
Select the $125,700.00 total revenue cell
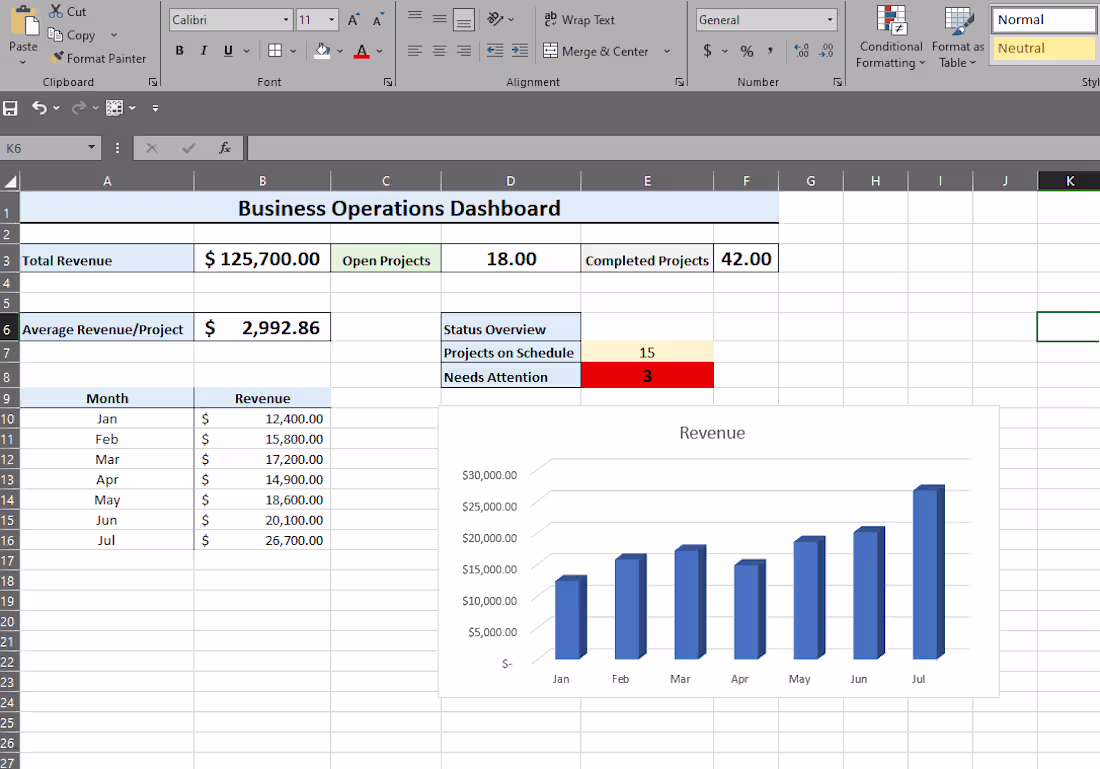262,259
